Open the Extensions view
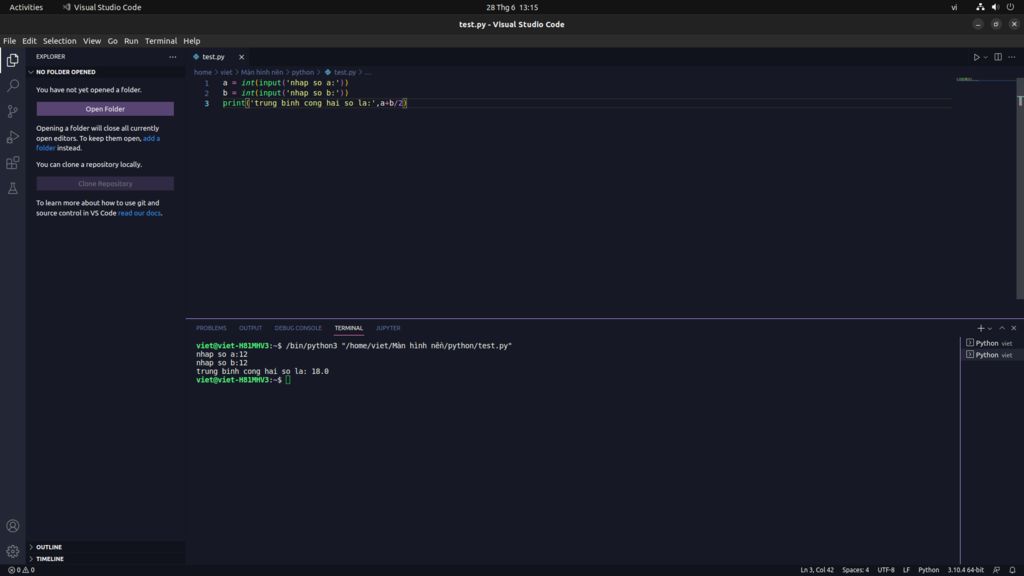Viewport: 1024px width, 576px height. click(12, 163)
